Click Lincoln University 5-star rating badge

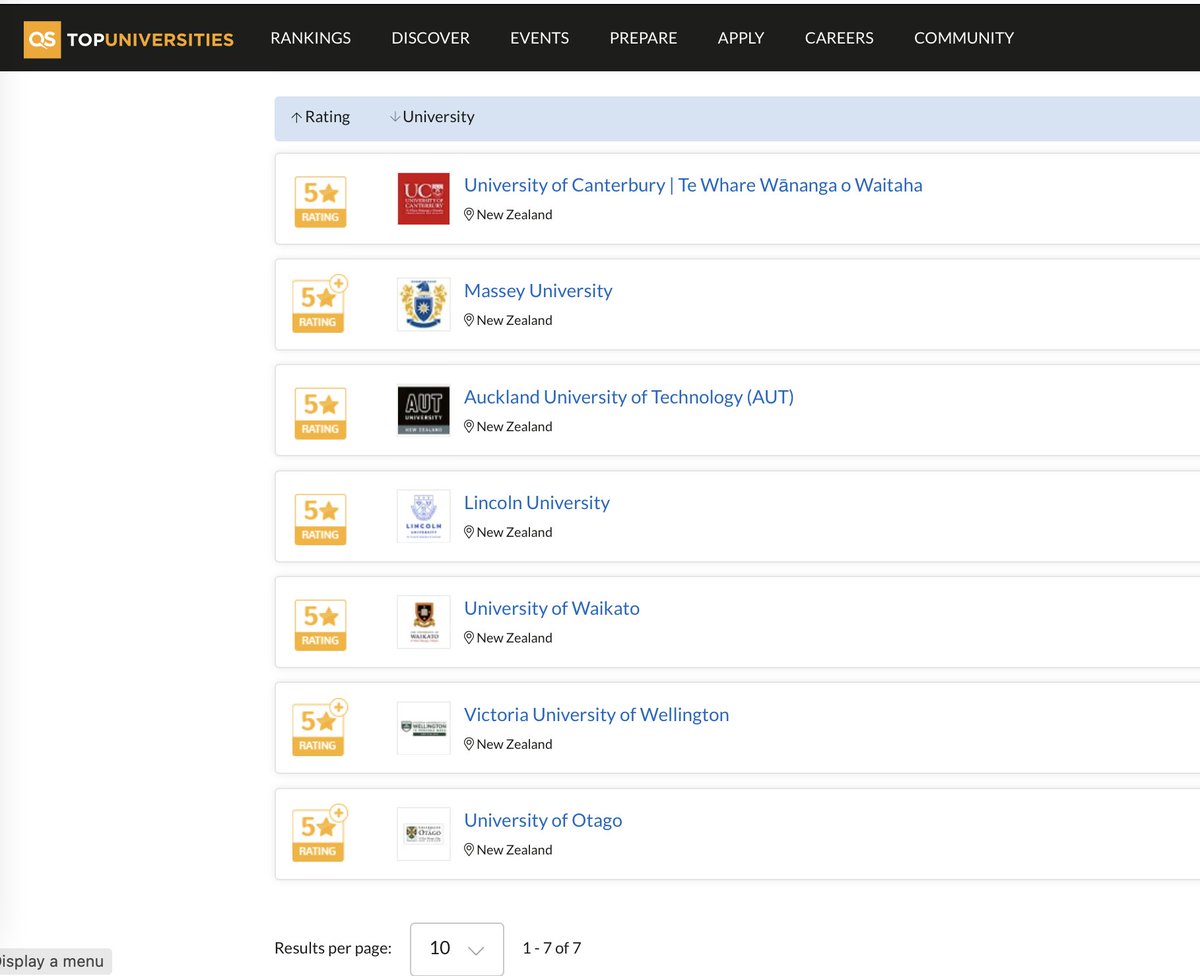(320, 519)
